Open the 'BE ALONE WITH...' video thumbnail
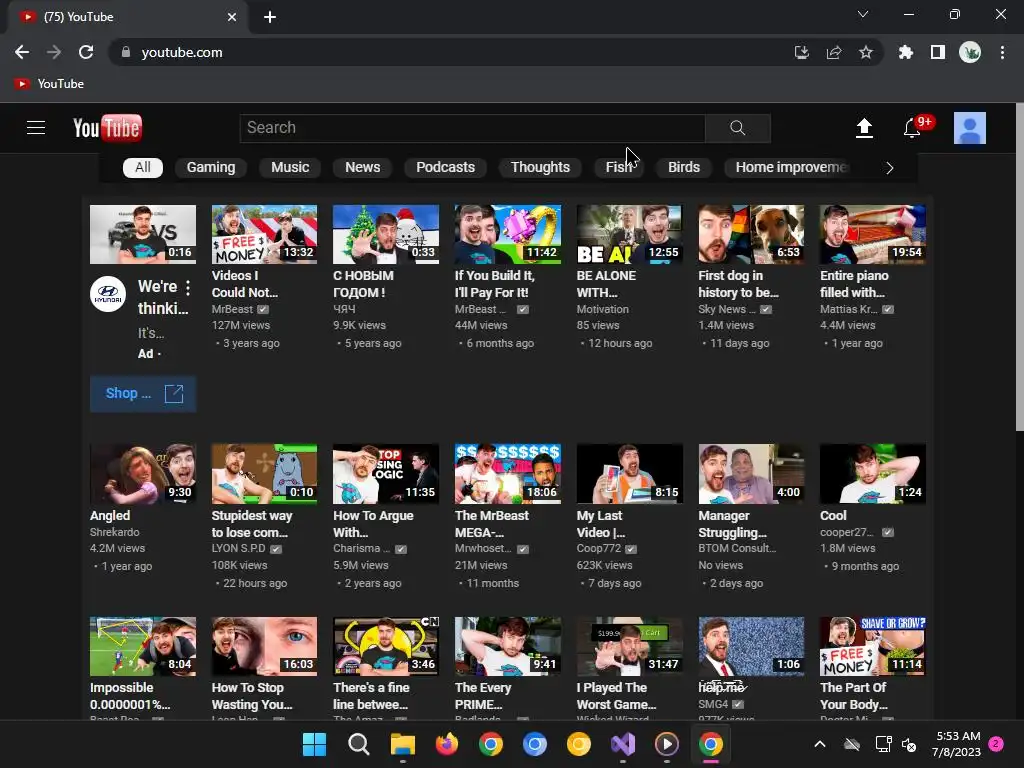Image resolution: width=1024 pixels, height=768 pixels. pos(630,234)
